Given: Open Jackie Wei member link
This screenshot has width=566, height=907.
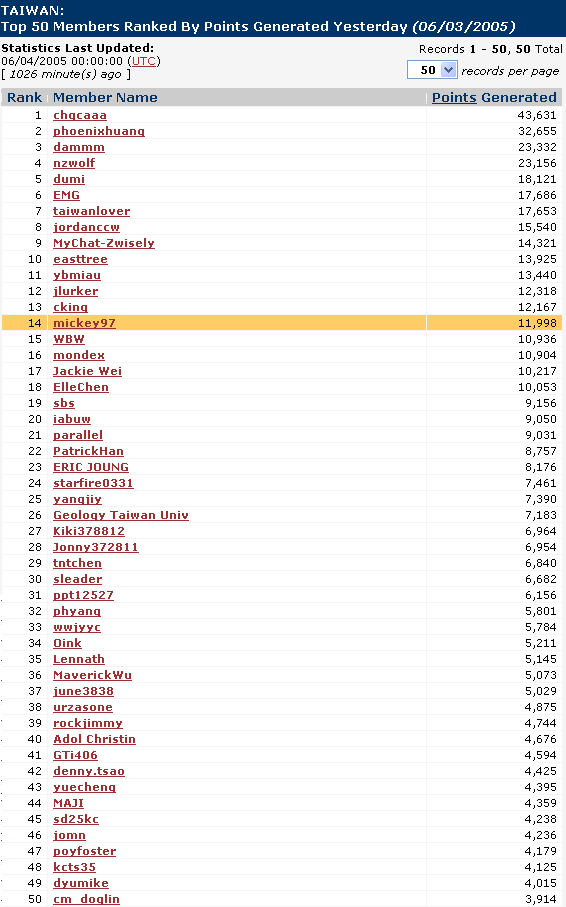Looking at the screenshot, I should click(87, 371).
